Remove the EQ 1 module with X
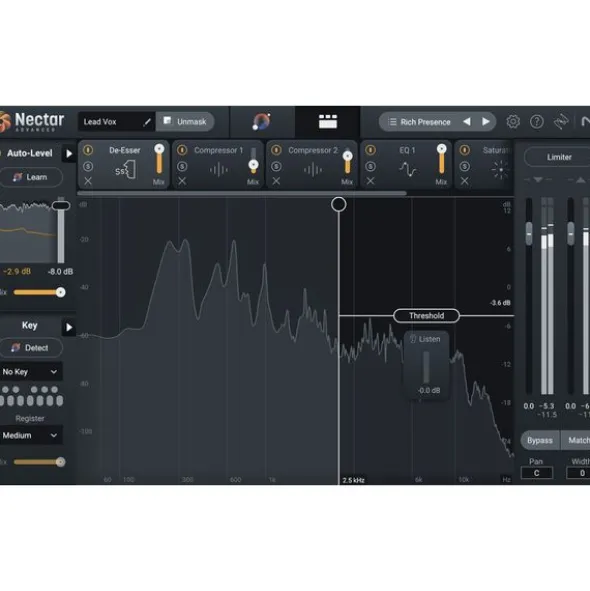 pyautogui.click(x=371, y=181)
